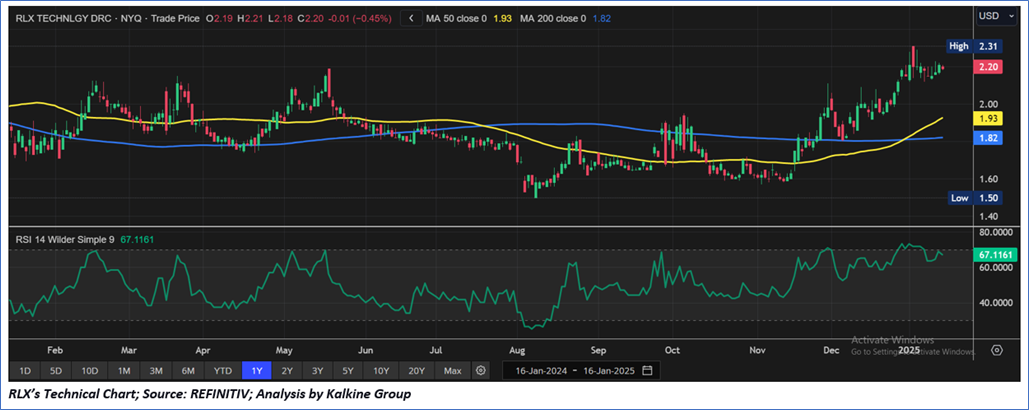This screenshot has width=1029, height=410.
Task: Switch to 3M time range
Action: point(157,371)
